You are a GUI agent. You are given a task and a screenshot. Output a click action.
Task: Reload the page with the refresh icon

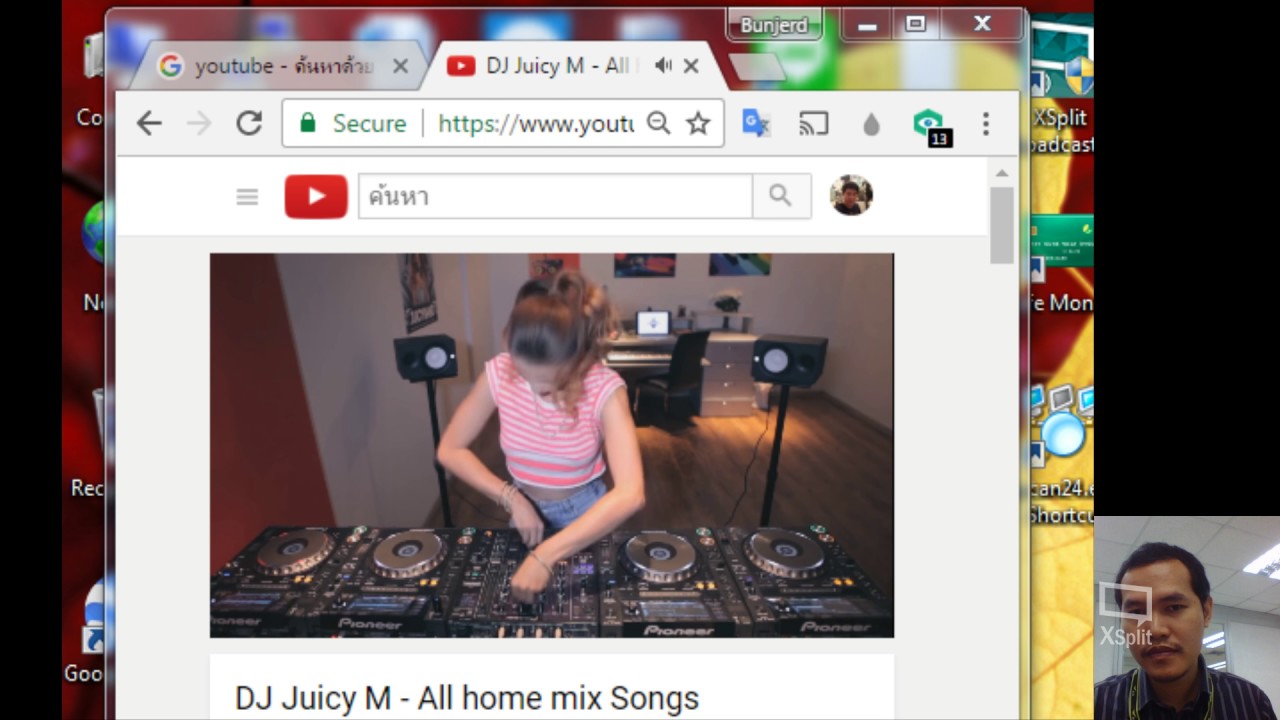(249, 123)
